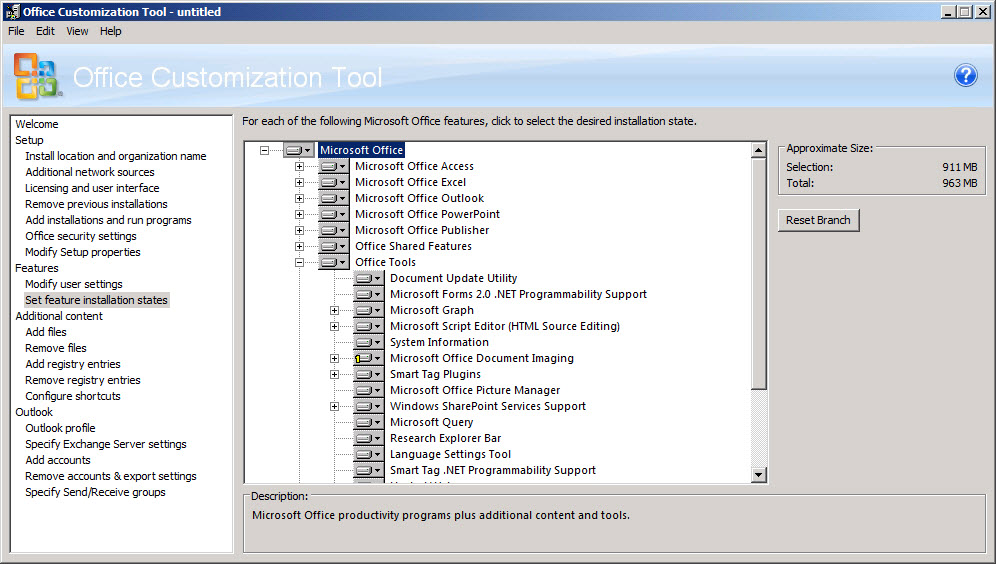This screenshot has width=996, height=564.
Task: Open install state icon for Research Explorer Bar
Action: [368, 439]
